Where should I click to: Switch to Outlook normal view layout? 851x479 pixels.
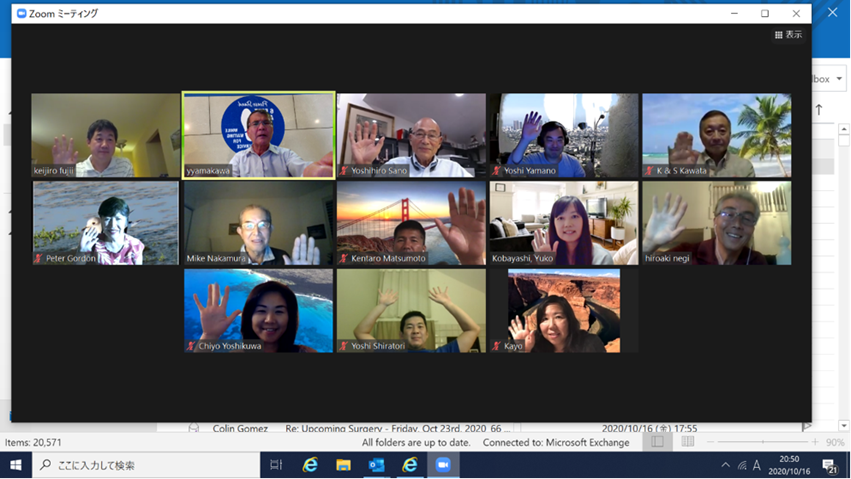[x=657, y=442]
